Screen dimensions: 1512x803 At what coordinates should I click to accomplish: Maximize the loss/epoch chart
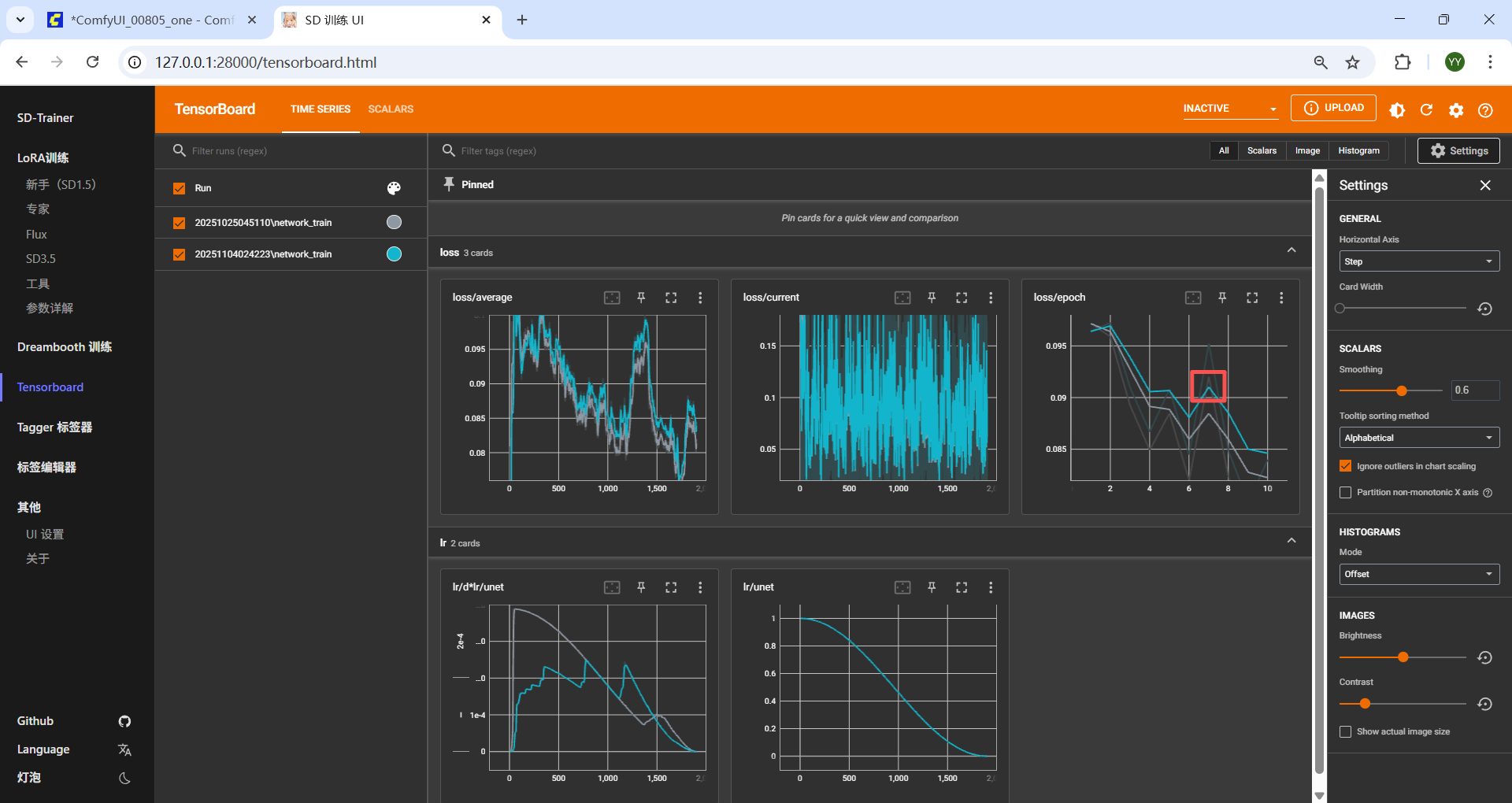click(x=1252, y=298)
